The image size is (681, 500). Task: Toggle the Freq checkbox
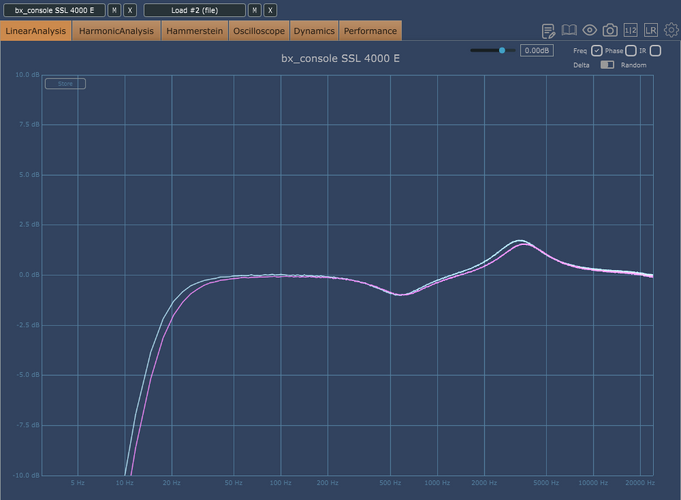pyautogui.click(x=596, y=51)
